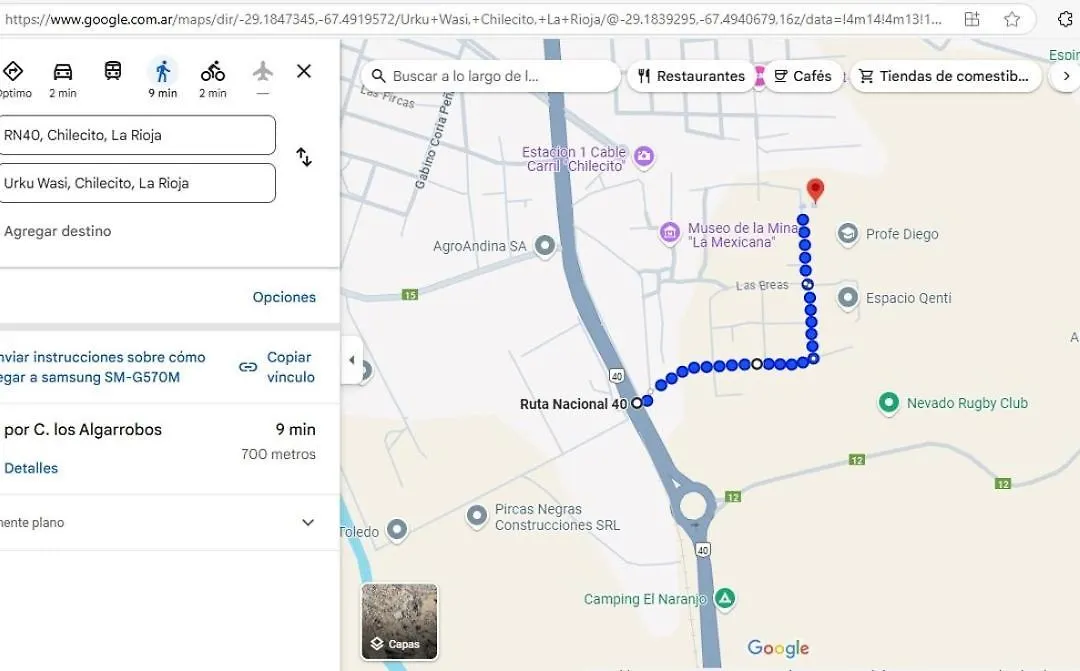The image size is (1080, 671).
Task: Copy the route link
Action: coord(277,367)
